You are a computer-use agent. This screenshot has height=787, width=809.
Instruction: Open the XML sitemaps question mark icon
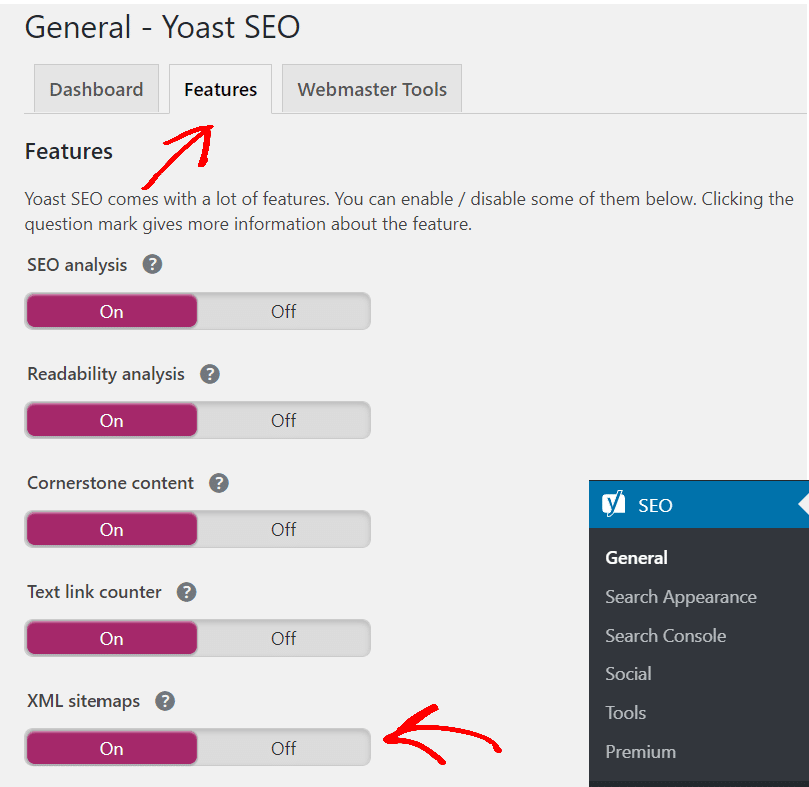tap(165, 701)
